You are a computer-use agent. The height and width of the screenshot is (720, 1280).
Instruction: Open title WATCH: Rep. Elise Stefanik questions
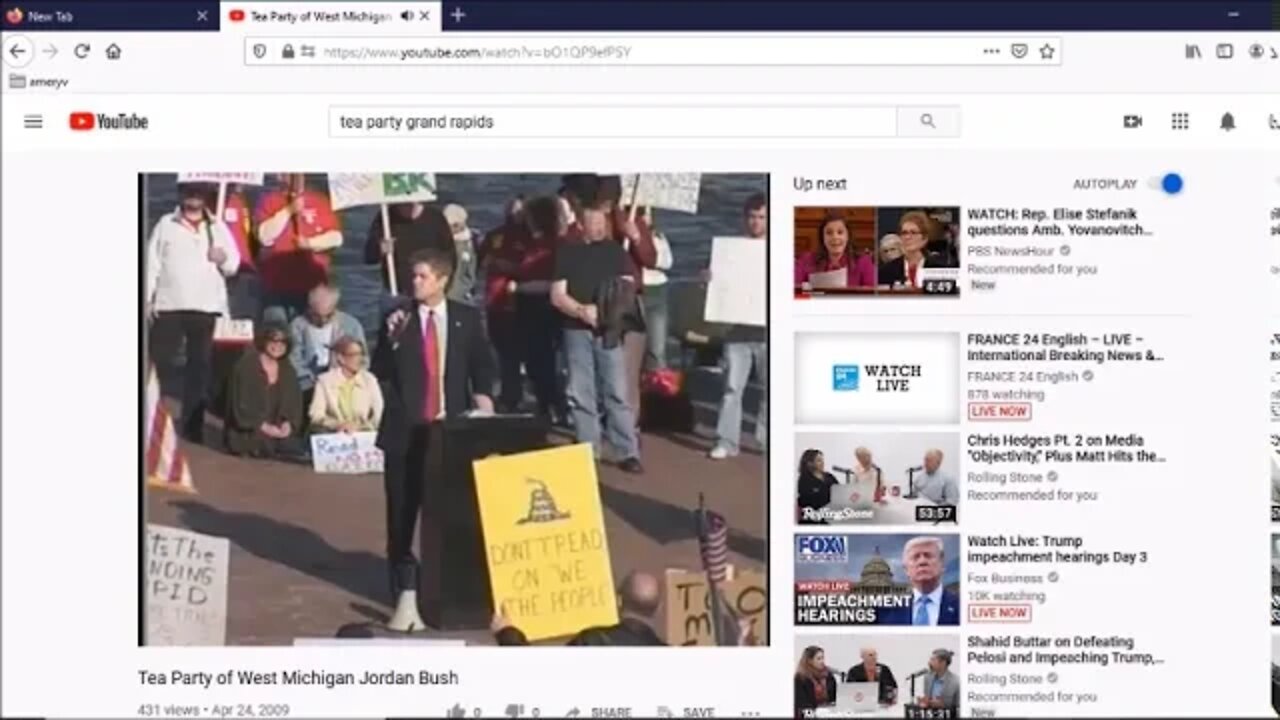coord(1060,222)
